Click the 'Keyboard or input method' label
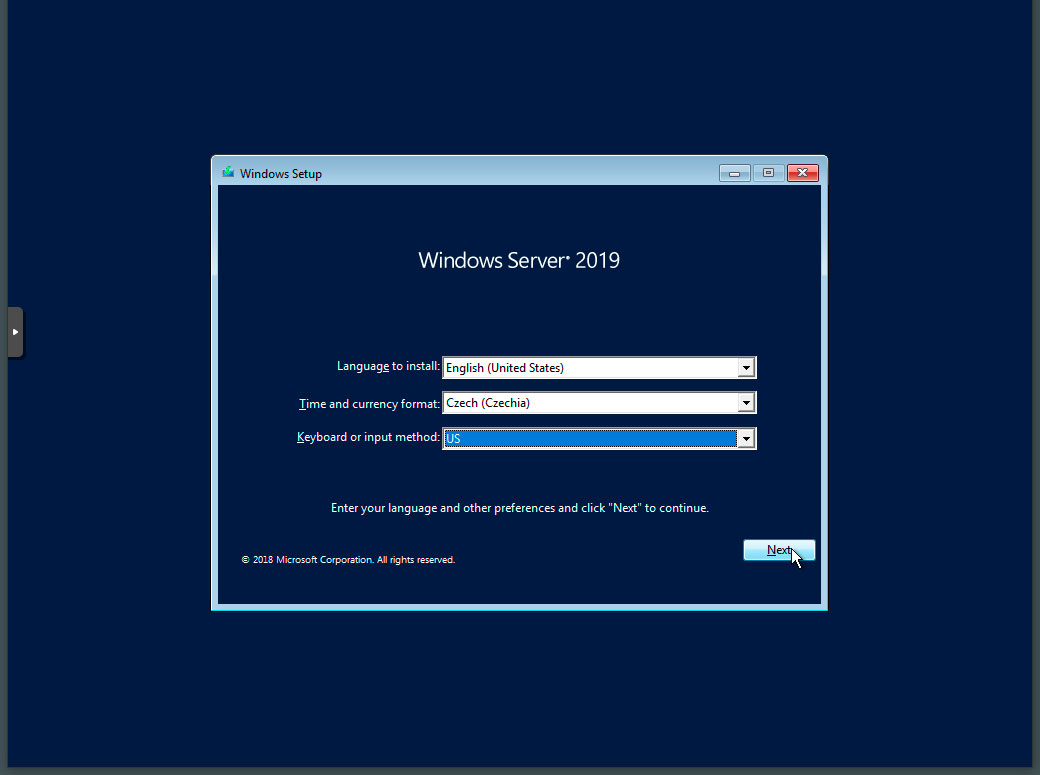The height and width of the screenshot is (775, 1040). pos(367,437)
